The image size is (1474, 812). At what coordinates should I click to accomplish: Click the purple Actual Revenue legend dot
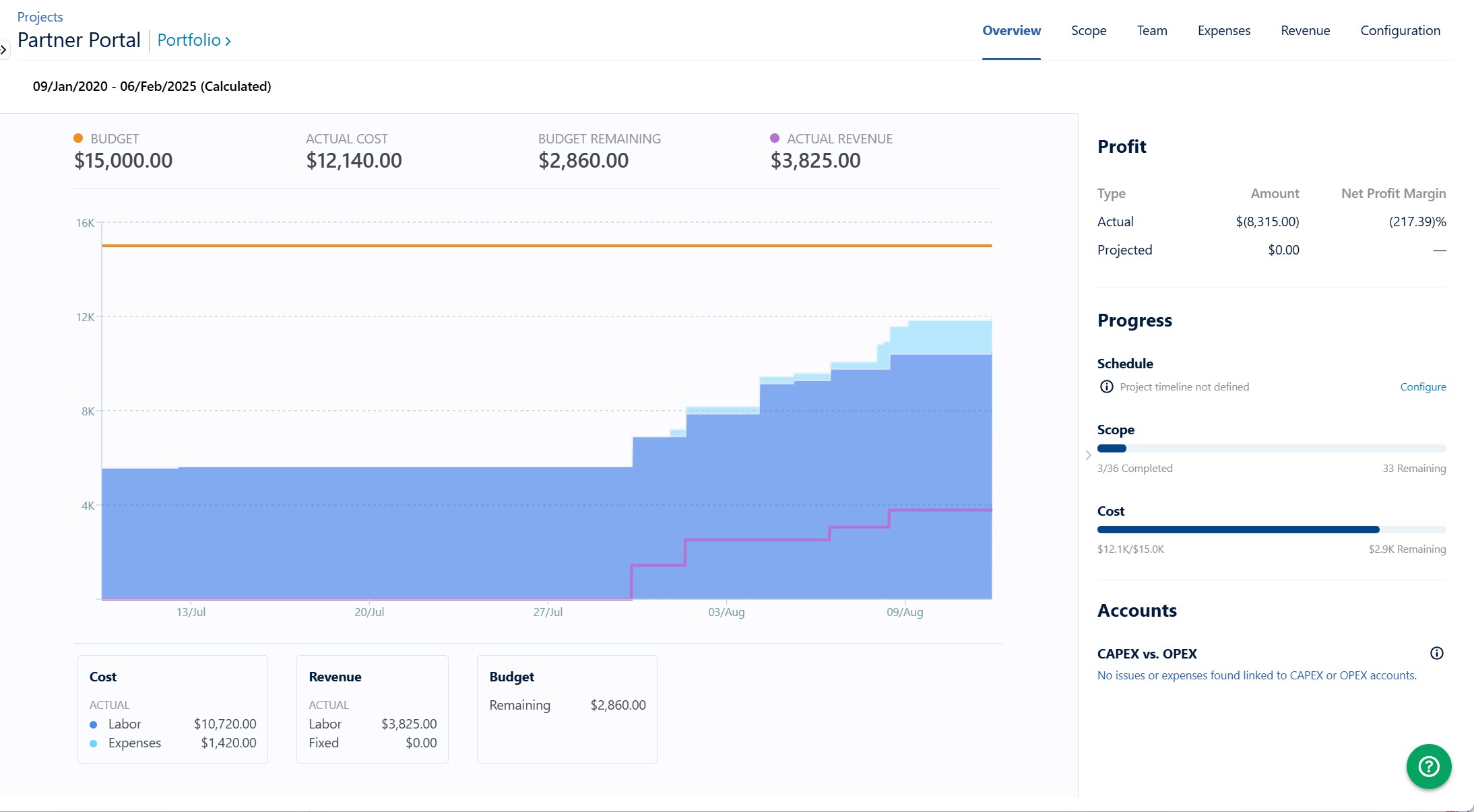pyautogui.click(x=775, y=138)
